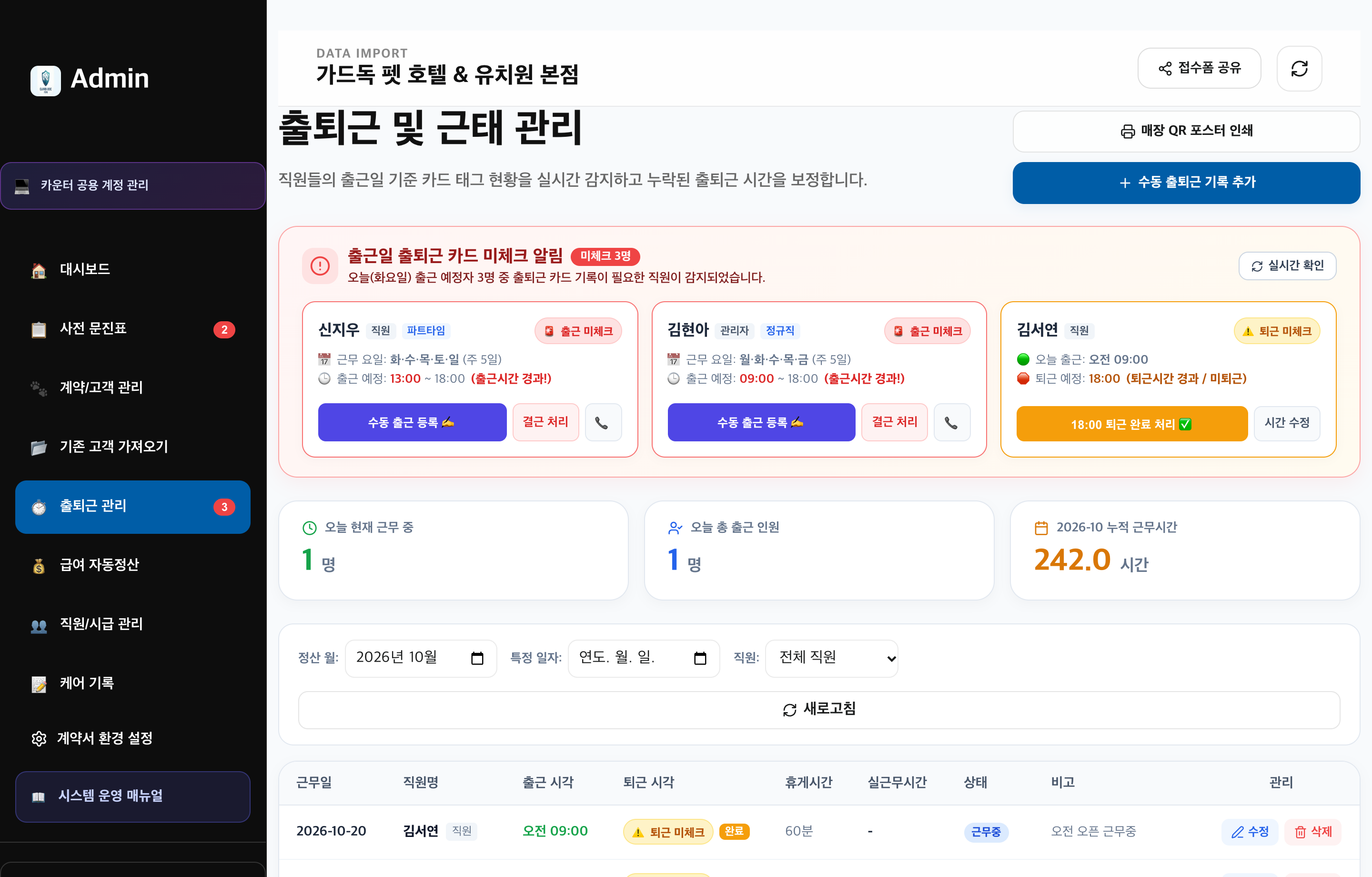Click the alert exclamation icon in 미체크 알림
The image size is (1372, 877).
click(320, 266)
